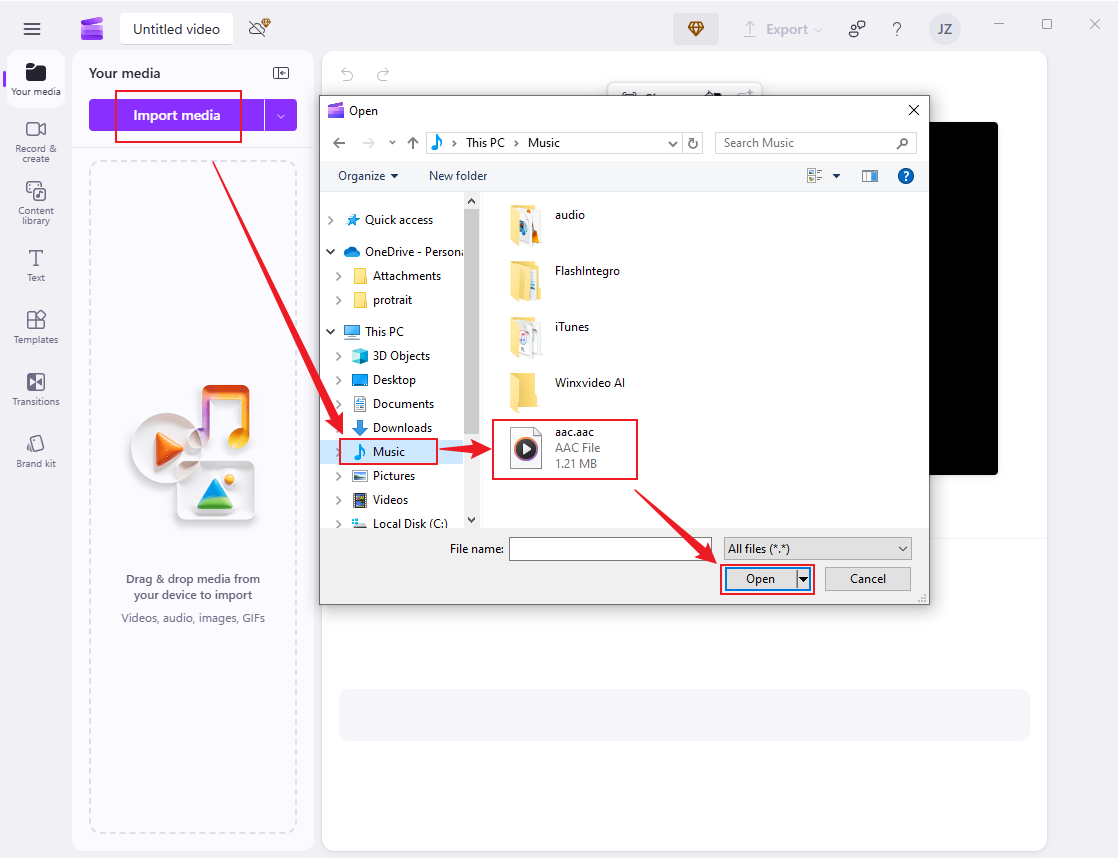
Task: Switch to the Content library panel
Action: pos(35,204)
